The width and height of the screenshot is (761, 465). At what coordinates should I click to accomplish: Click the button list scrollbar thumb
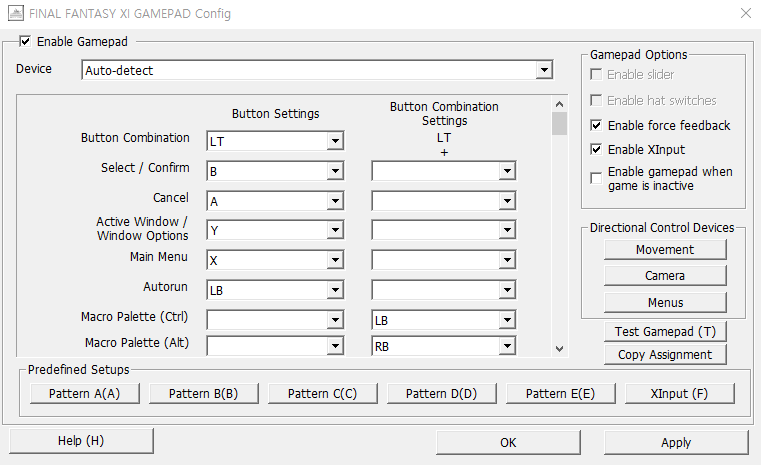point(559,123)
